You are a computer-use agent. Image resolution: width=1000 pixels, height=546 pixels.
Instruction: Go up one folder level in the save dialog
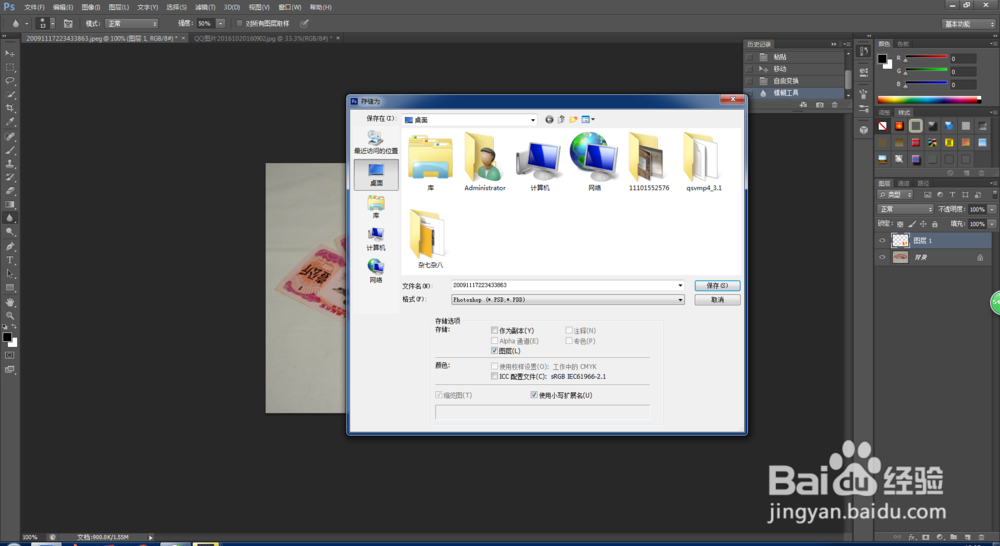point(561,119)
